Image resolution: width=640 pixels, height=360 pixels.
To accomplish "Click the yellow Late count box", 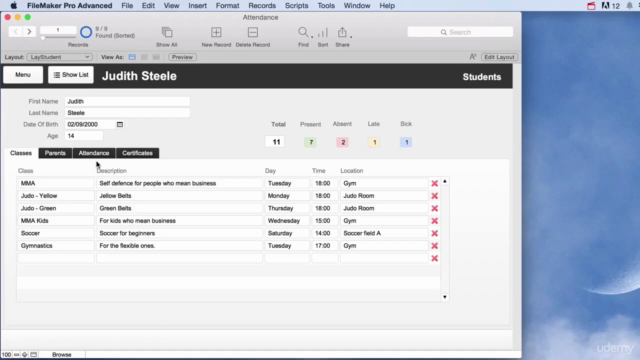I will point(374,142).
